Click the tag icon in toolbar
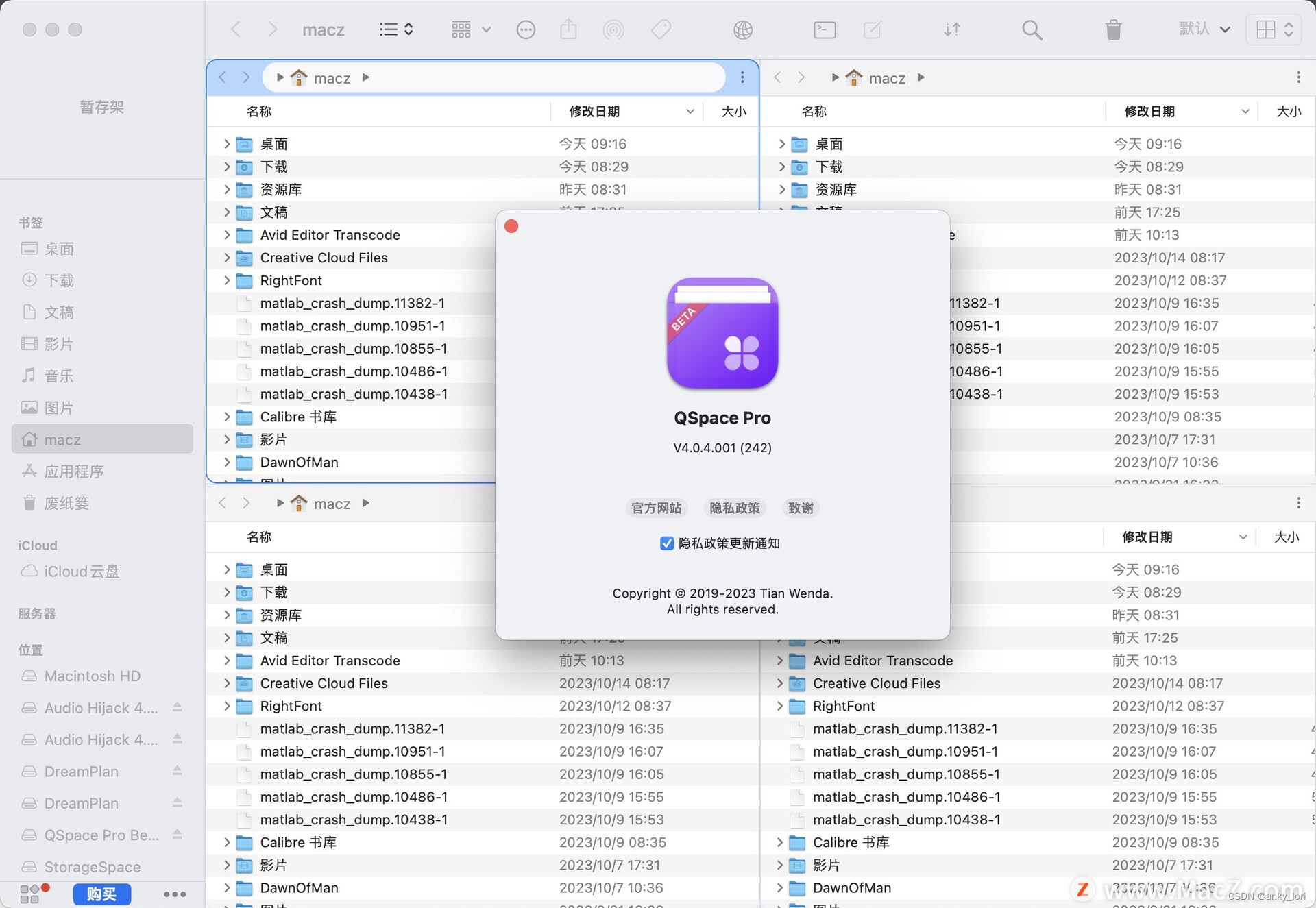Screen dimensions: 1316x908 pyautogui.click(x=661, y=29)
